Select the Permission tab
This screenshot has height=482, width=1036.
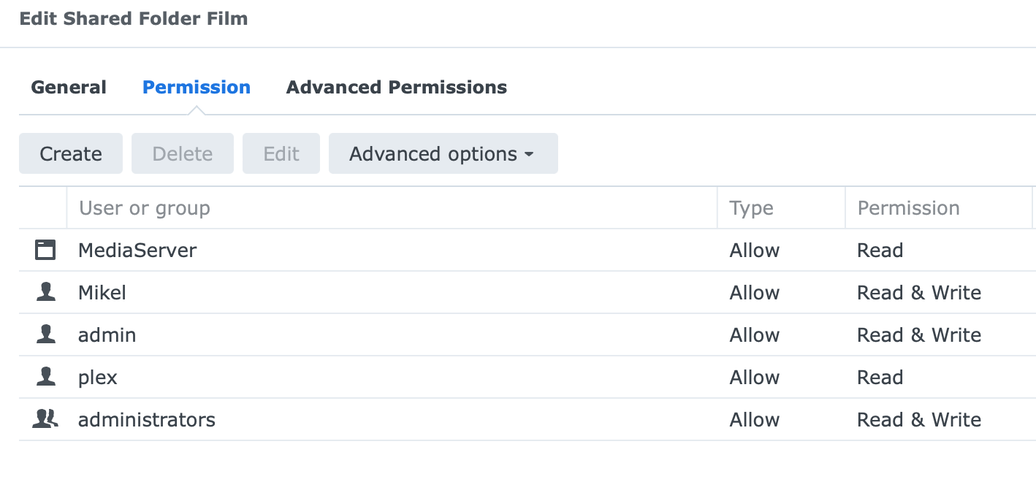point(196,87)
